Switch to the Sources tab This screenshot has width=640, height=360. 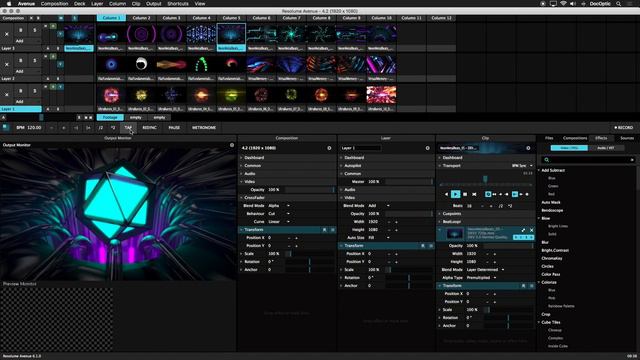[627, 138]
